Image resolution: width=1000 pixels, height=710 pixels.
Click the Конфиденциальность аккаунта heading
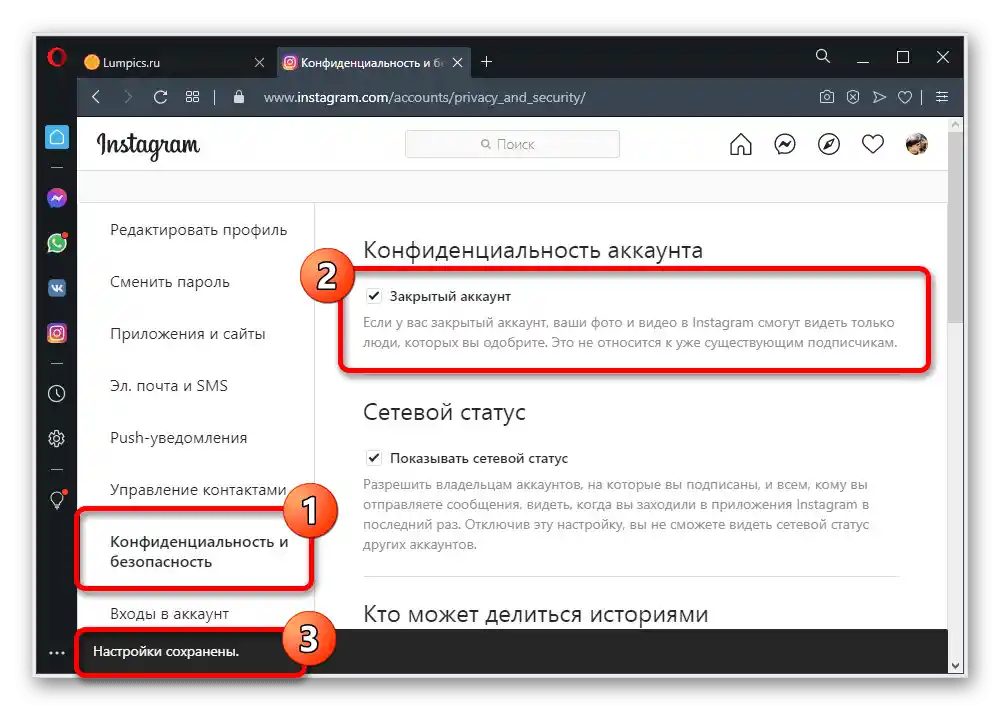click(533, 250)
